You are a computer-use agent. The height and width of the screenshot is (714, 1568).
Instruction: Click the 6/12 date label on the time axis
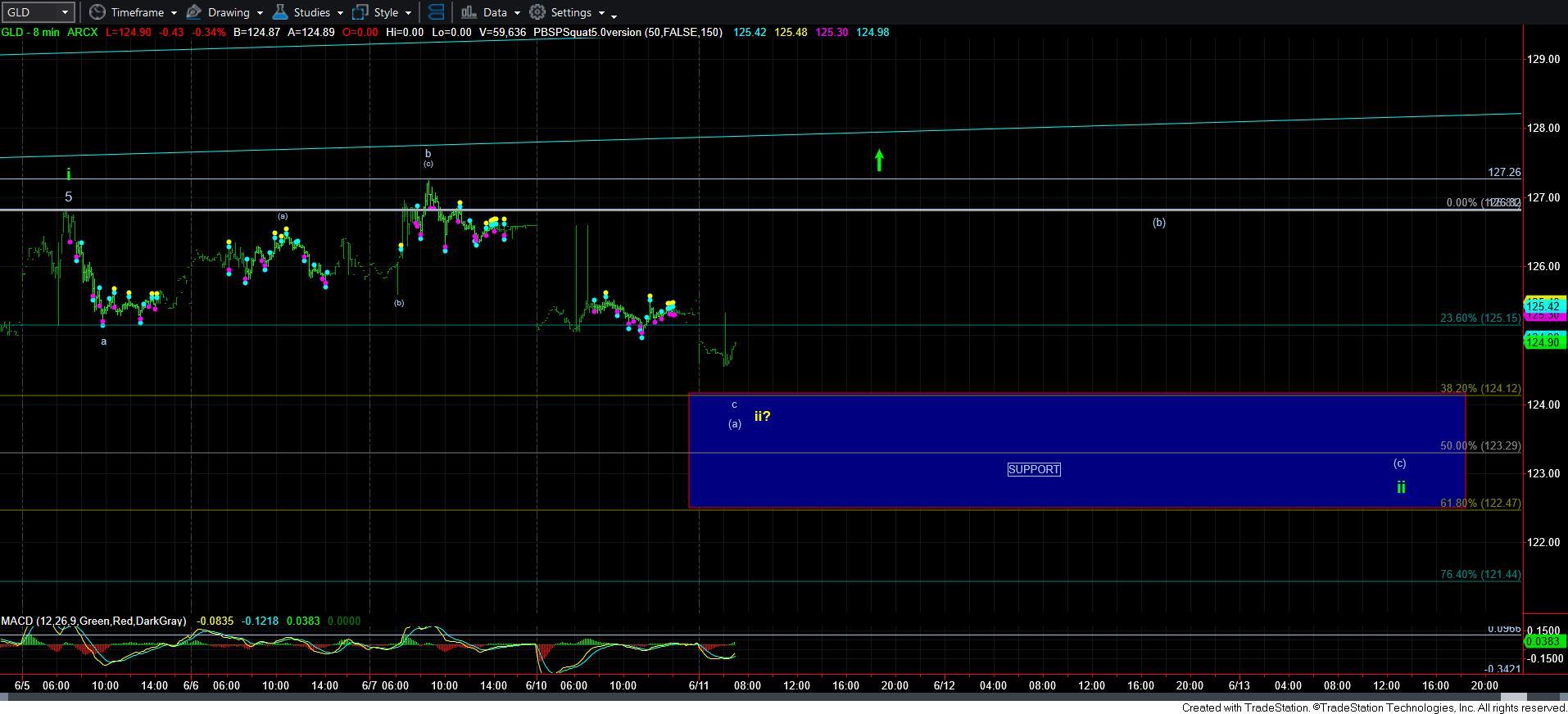point(945,685)
